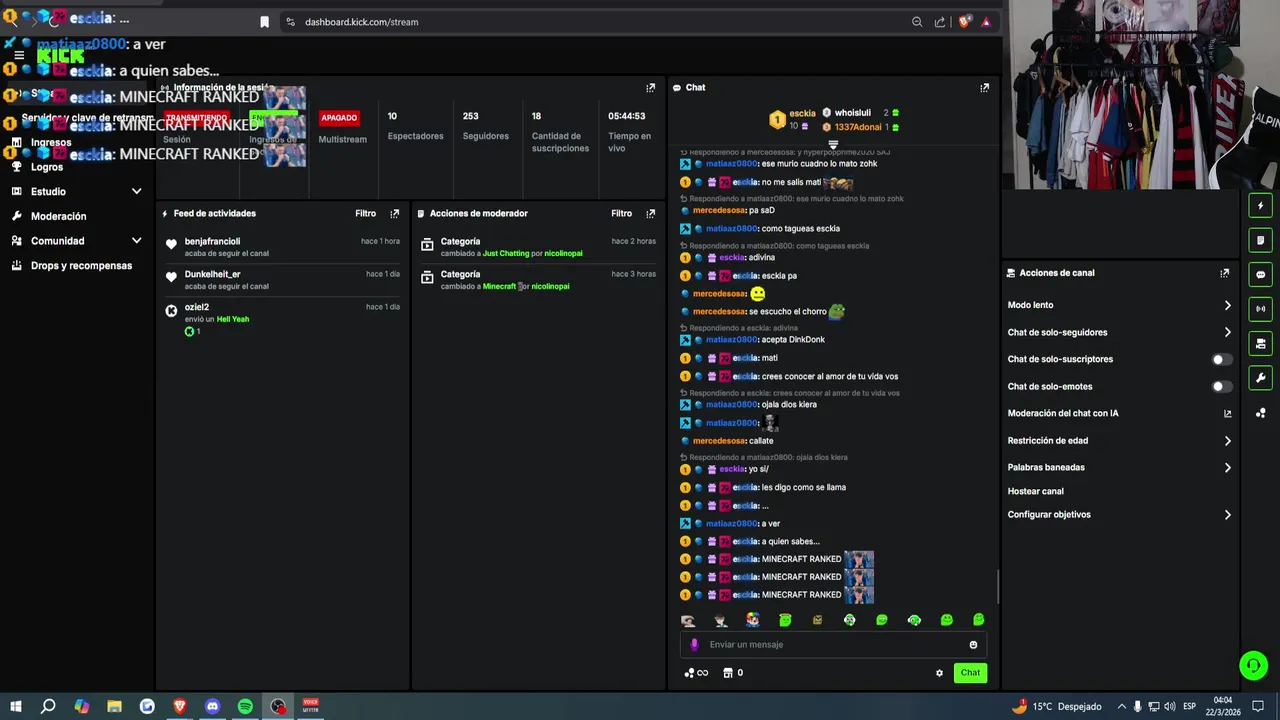Bookmark this page in browser
The width and height of the screenshot is (1280, 720).
click(264, 22)
